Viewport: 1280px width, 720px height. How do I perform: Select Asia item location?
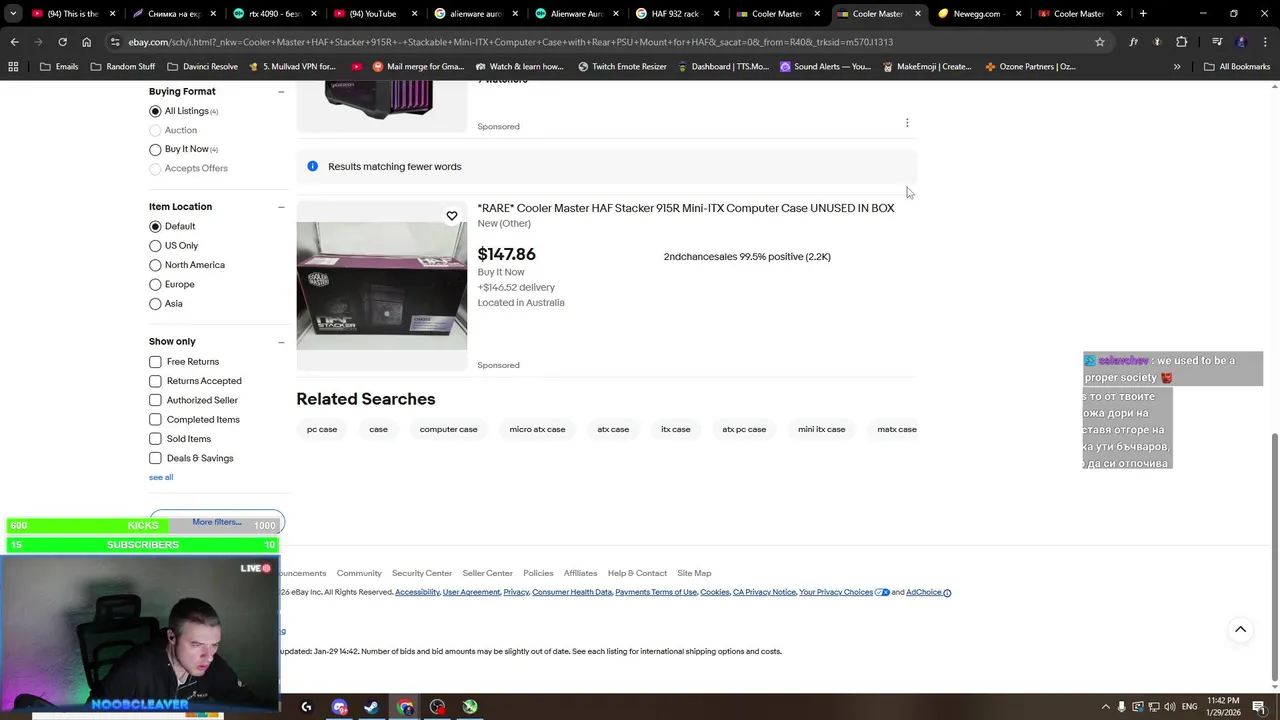click(x=155, y=304)
